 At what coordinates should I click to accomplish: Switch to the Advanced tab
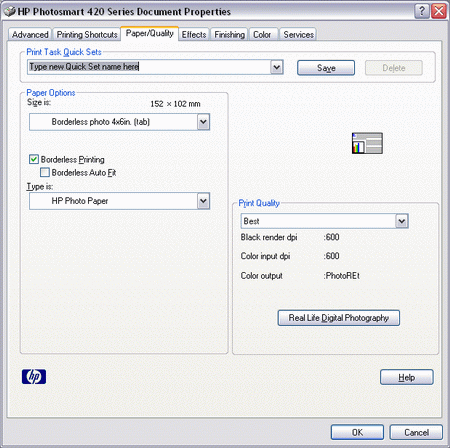(x=30, y=35)
